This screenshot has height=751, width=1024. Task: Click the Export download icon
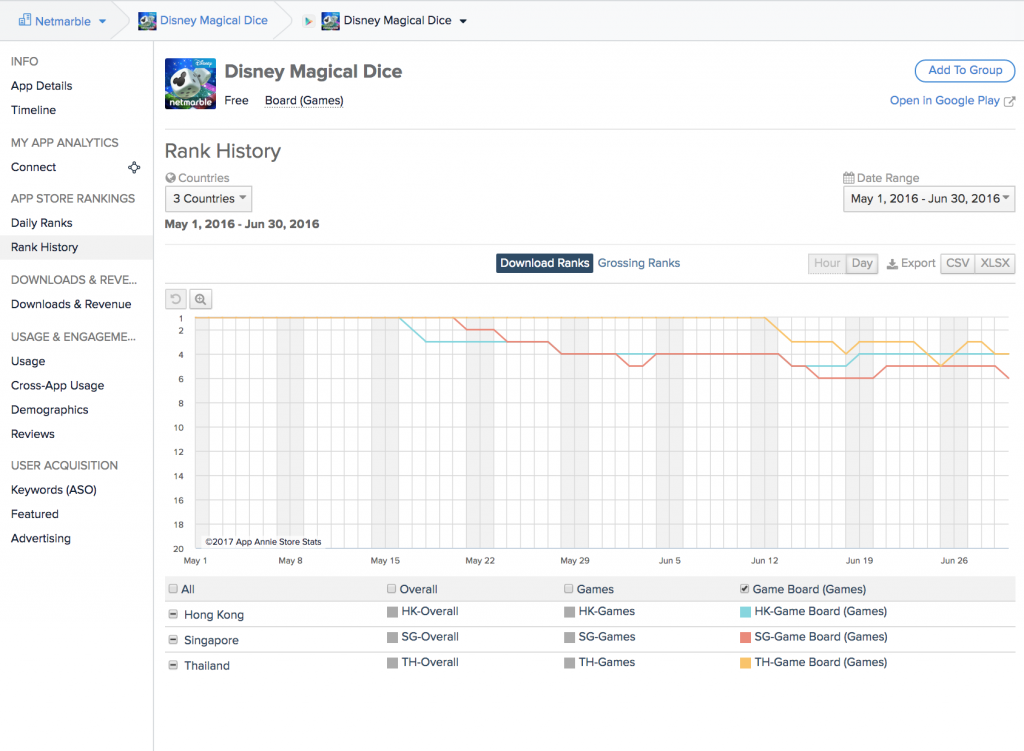point(891,264)
